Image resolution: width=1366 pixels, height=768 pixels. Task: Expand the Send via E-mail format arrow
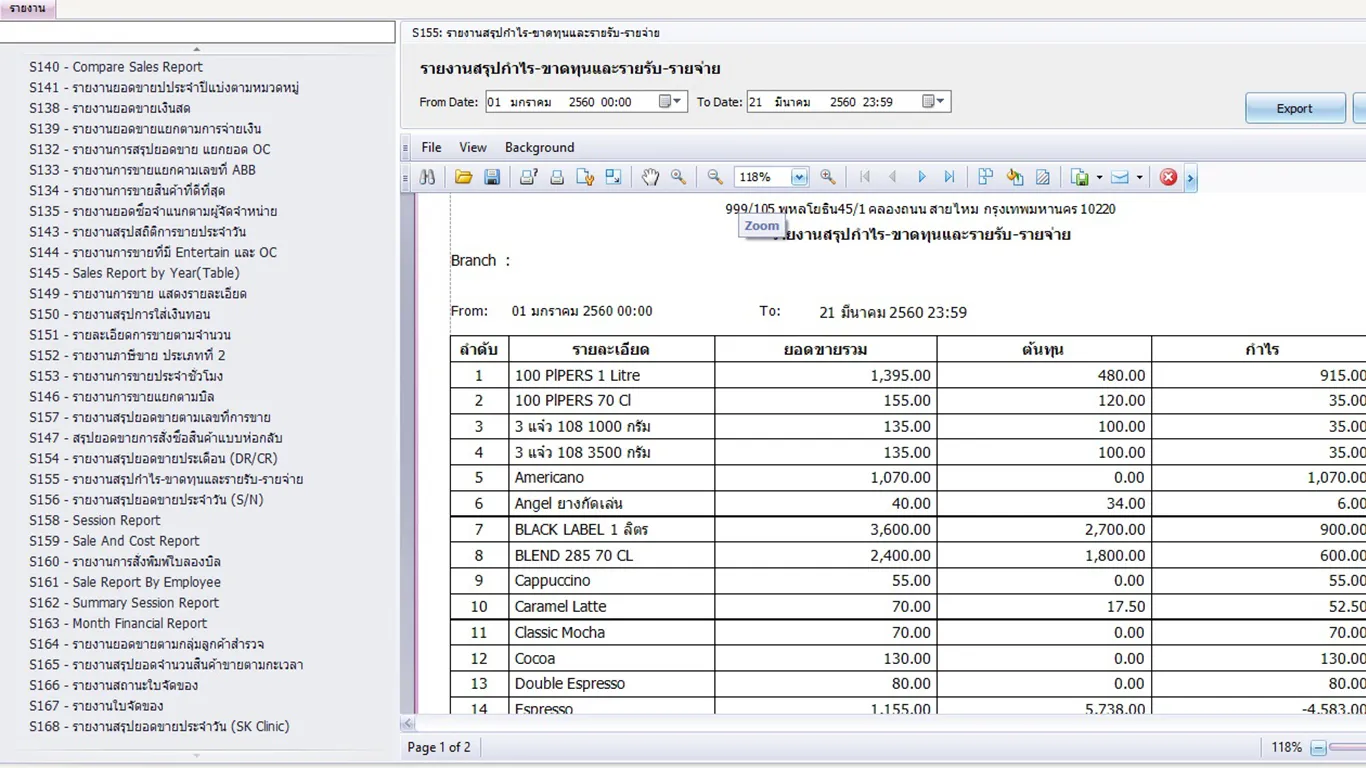[x=1139, y=177]
